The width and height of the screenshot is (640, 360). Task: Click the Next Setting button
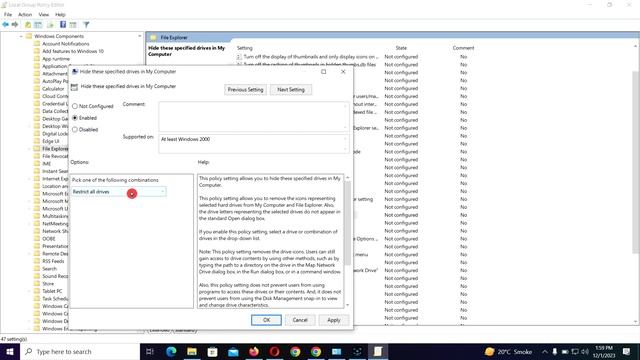coord(291,89)
